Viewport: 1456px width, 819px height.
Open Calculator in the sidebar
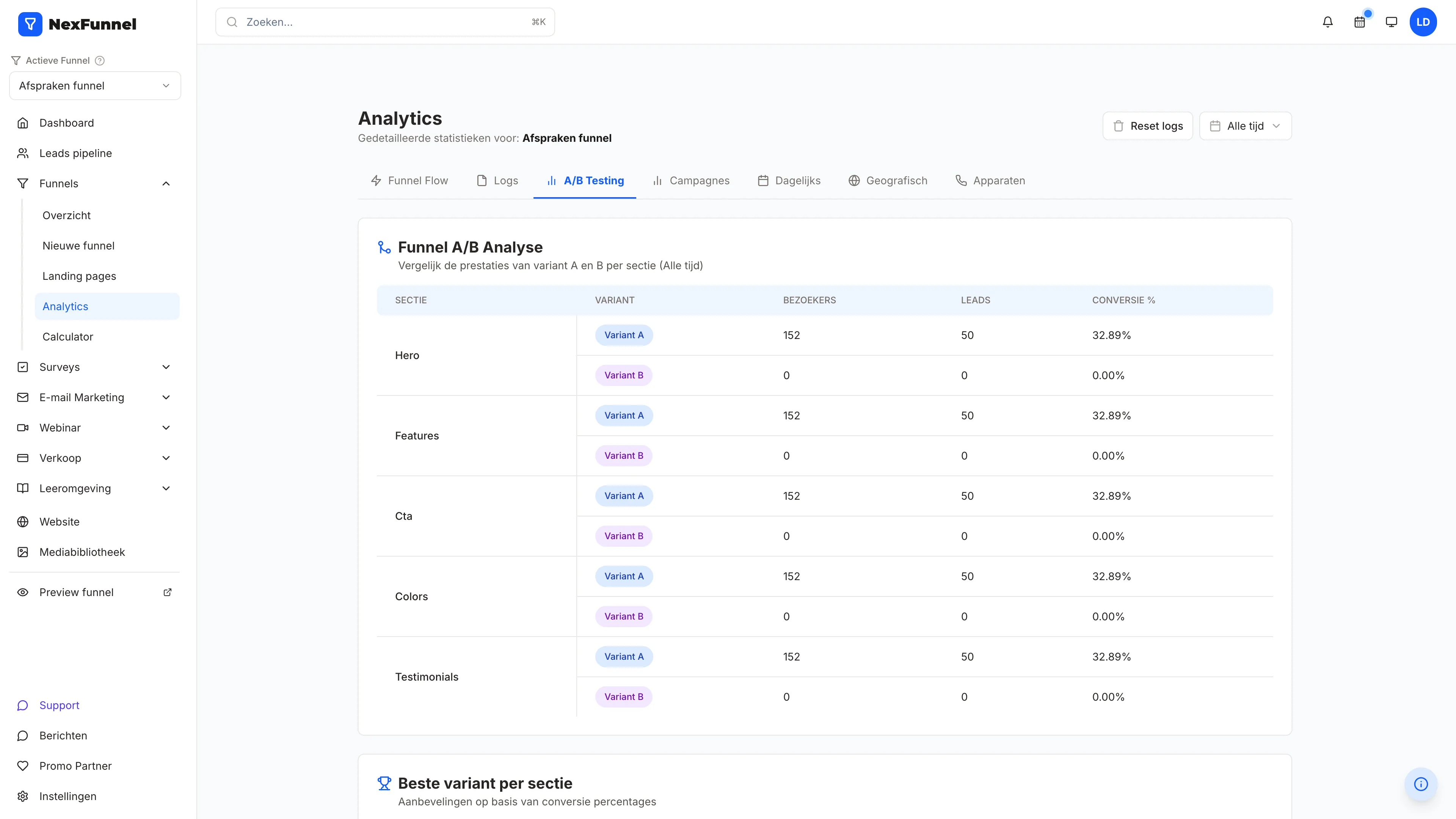coord(107,337)
